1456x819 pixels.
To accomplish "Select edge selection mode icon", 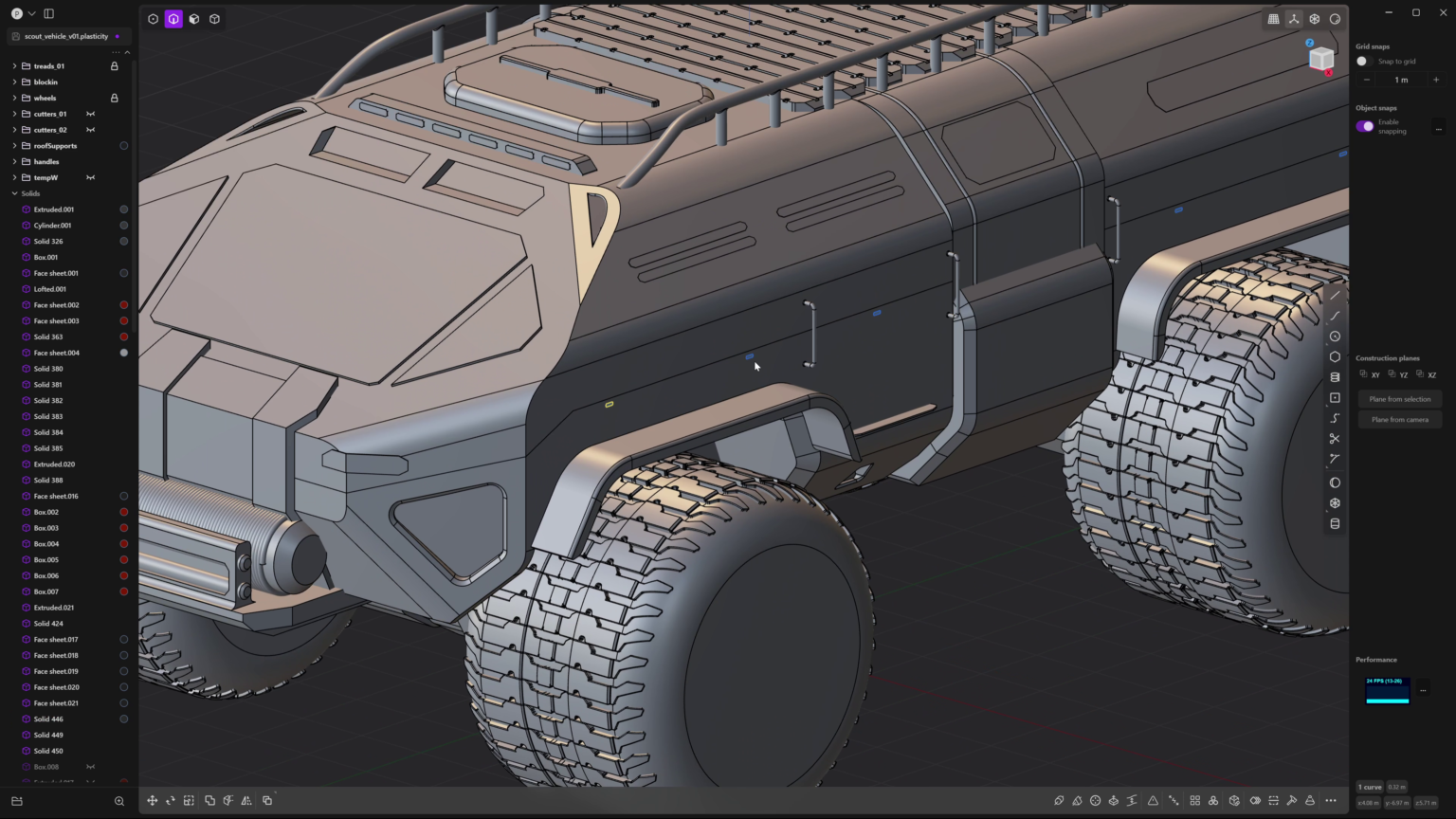I will click(173, 19).
